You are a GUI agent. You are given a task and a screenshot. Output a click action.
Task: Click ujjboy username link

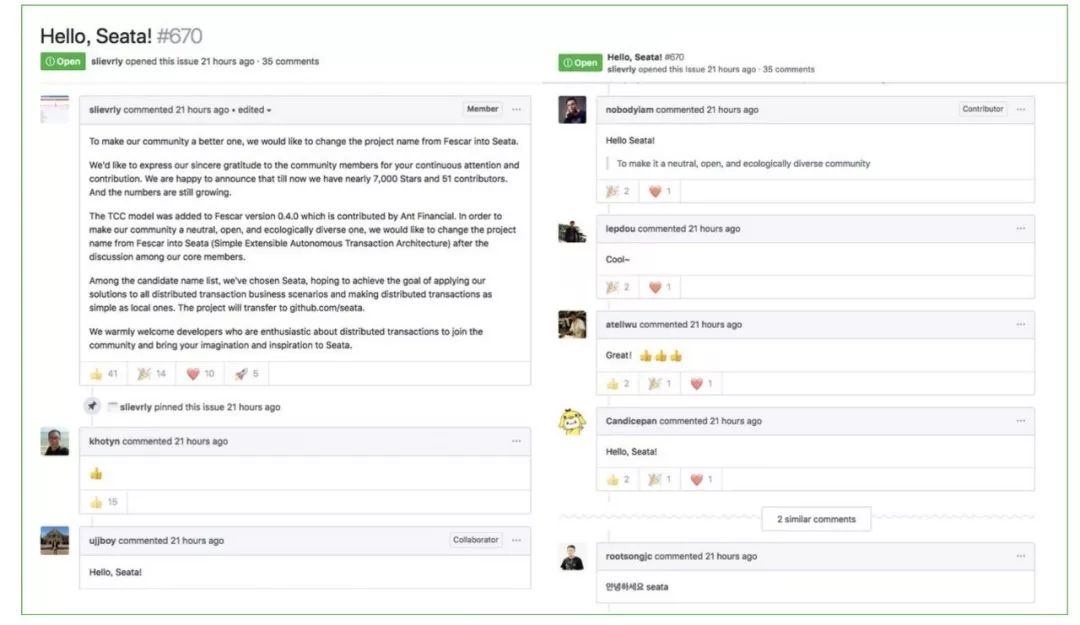tap(102, 540)
